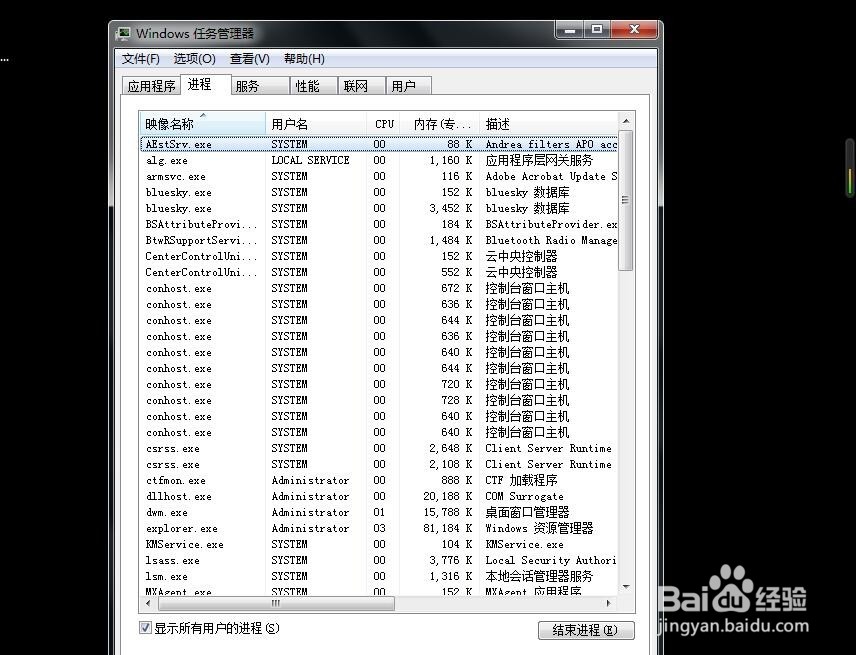Switch to the 服务 tab

[x=260, y=86]
